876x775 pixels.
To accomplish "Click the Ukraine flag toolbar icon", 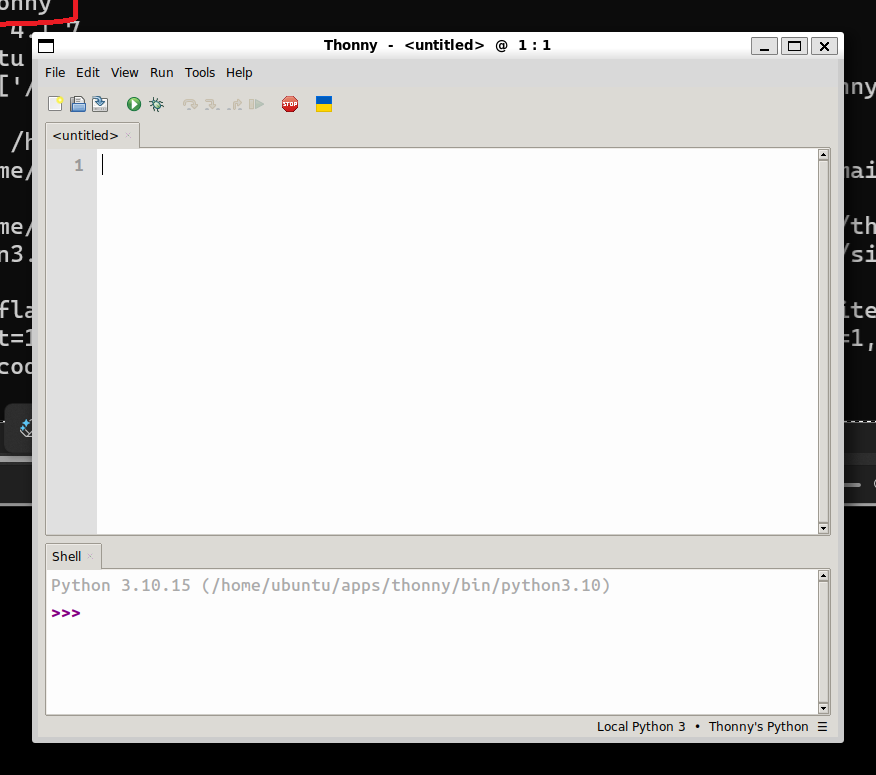I will 324,104.
